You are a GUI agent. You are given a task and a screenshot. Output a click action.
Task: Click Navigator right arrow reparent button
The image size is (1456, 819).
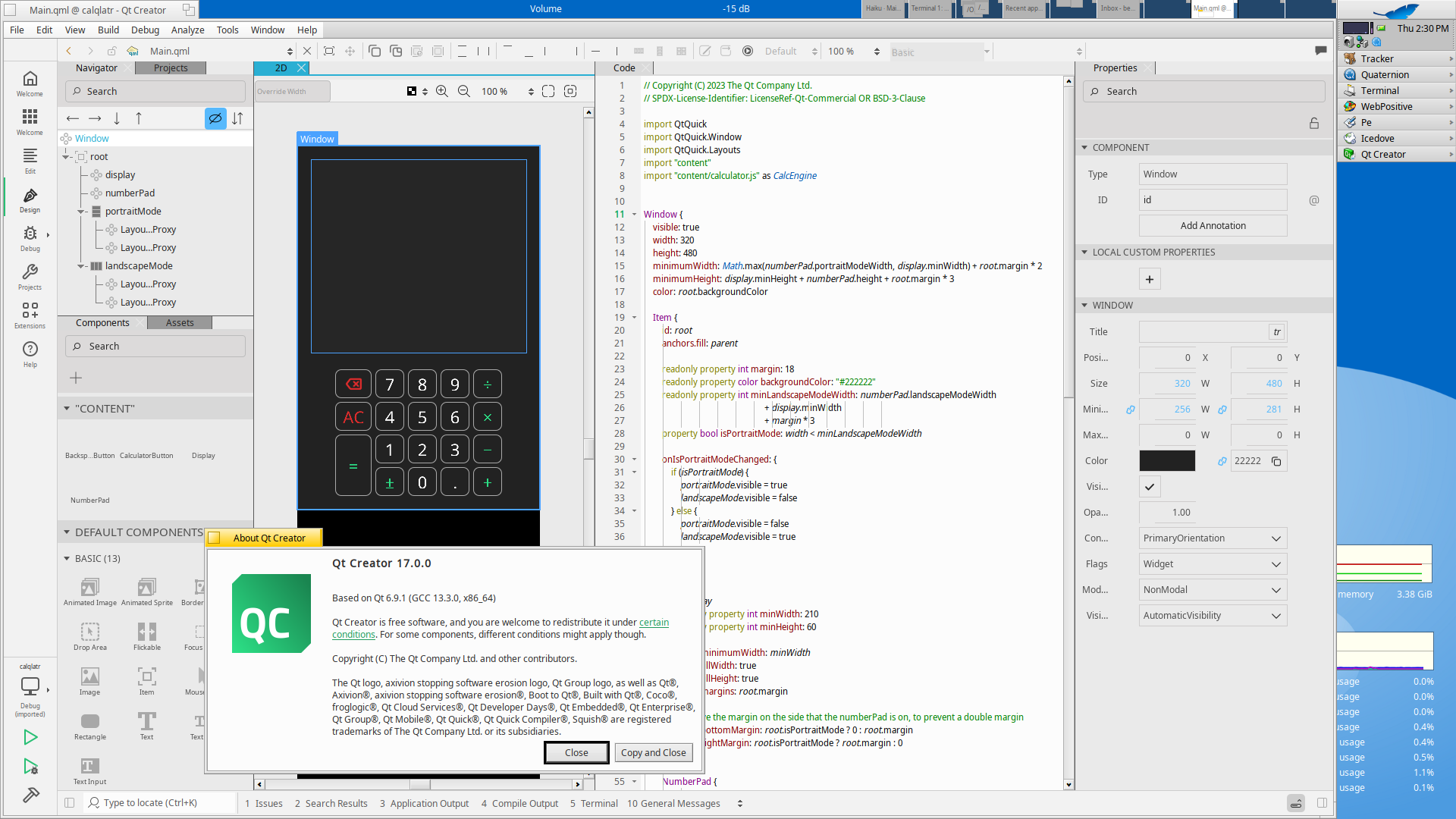(95, 118)
